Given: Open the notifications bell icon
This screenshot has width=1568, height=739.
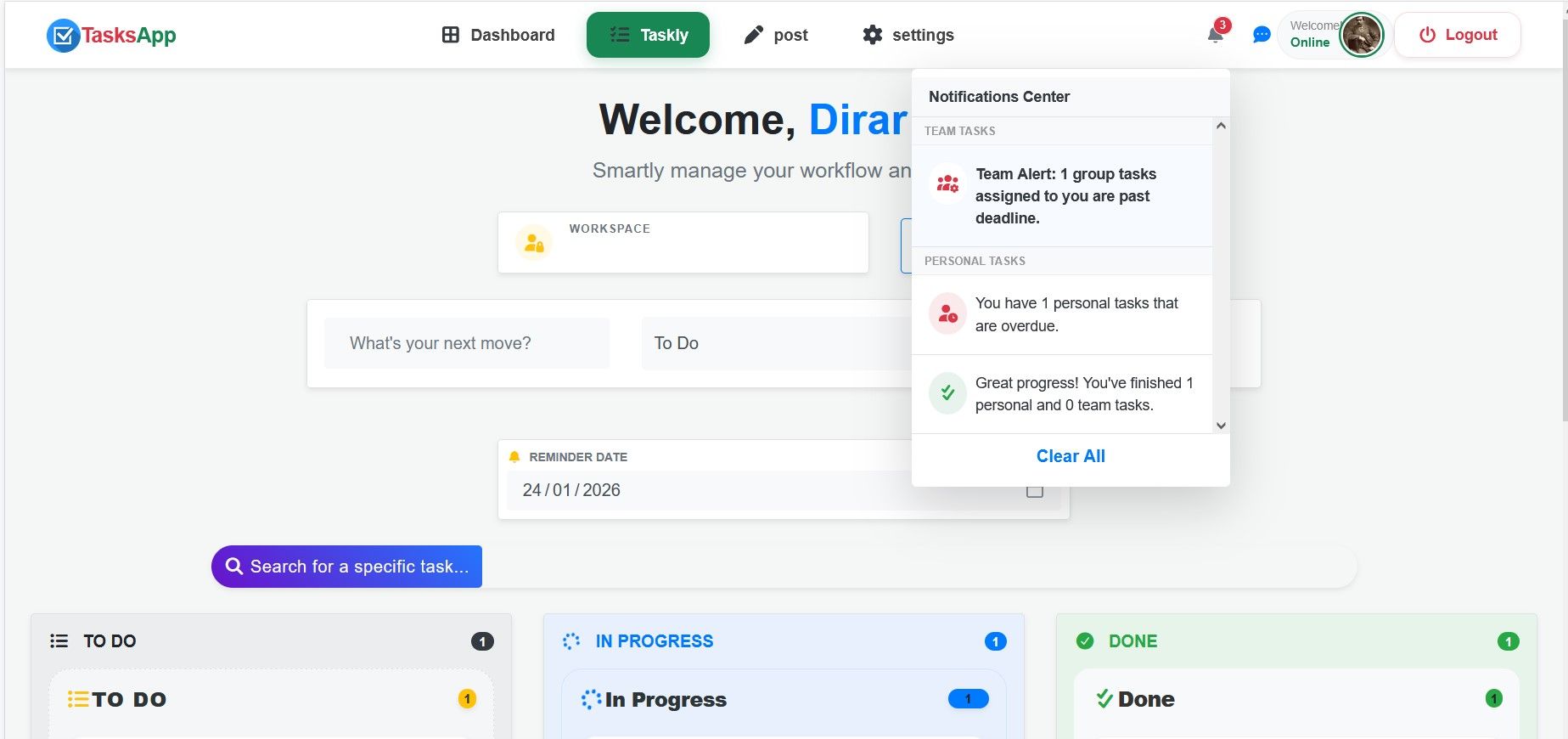Looking at the screenshot, I should [x=1216, y=35].
